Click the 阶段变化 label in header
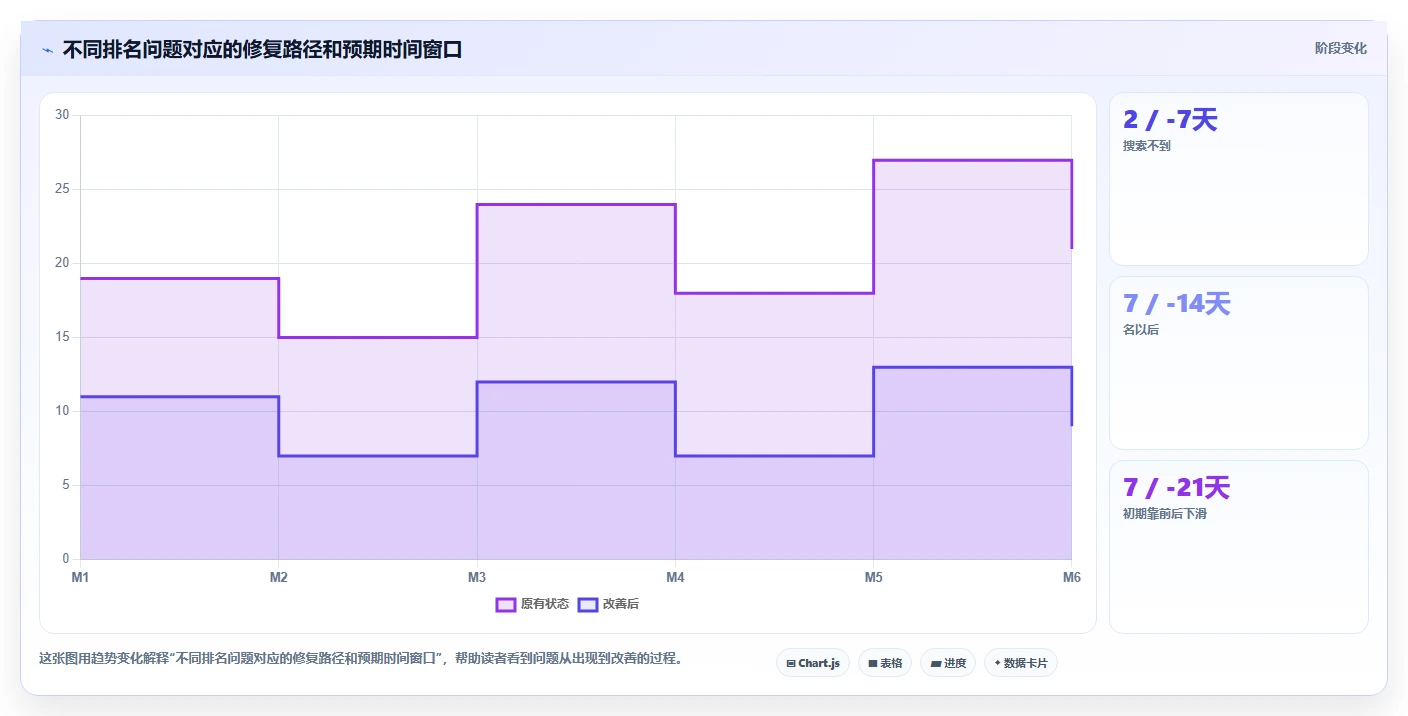 (x=1340, y=48)
